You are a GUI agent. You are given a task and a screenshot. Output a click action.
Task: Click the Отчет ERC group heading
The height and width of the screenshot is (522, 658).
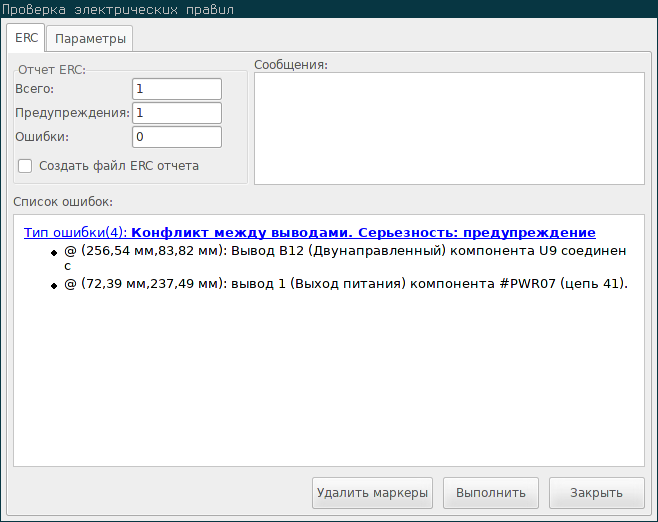point(52,70)
